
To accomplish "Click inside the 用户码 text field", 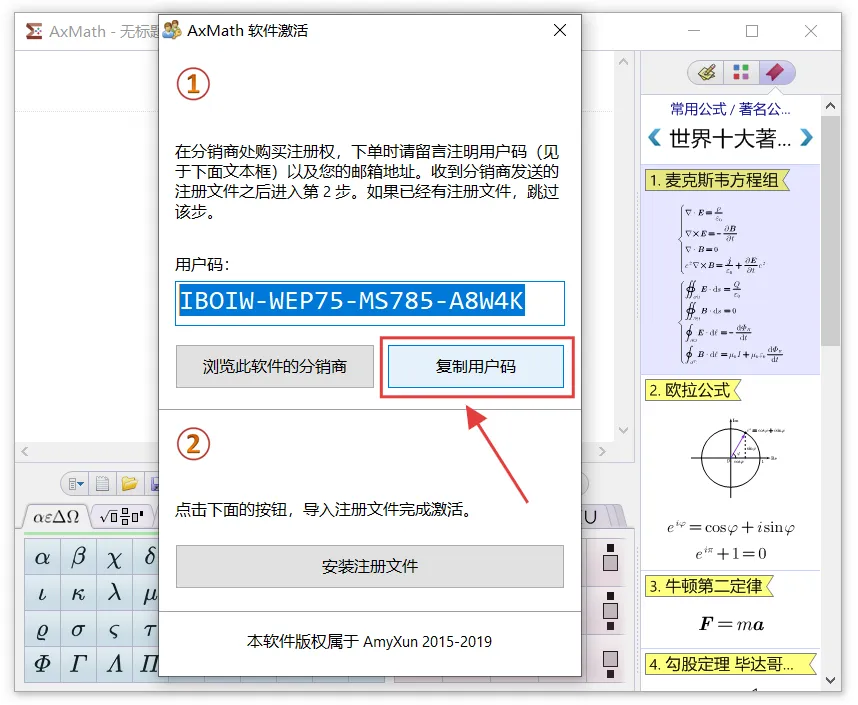I will click(x=370, y=303).
